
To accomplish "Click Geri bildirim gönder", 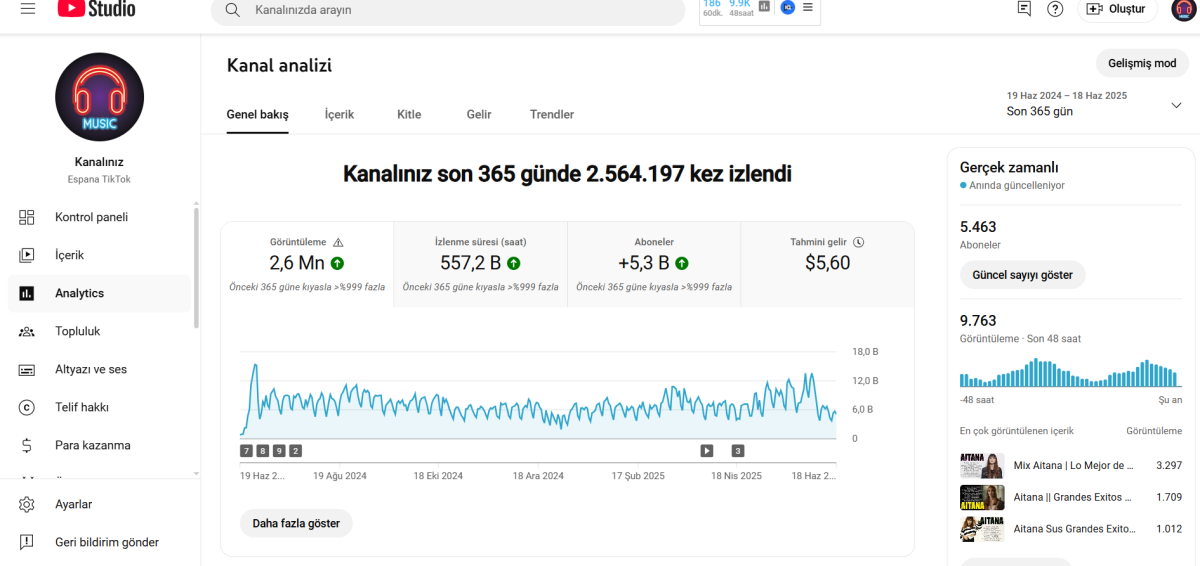I will (99, 542).
